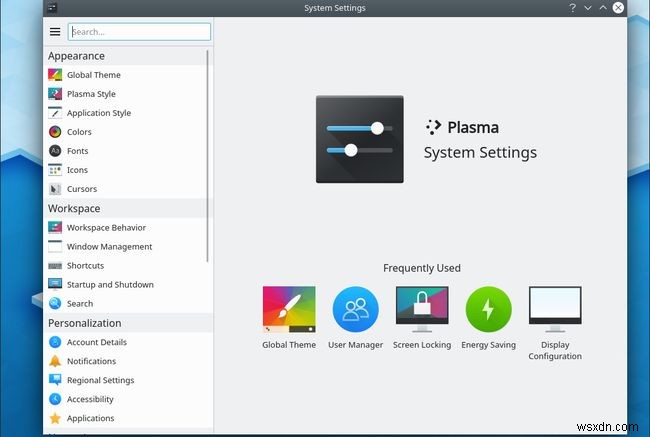The image size is (650, 437).
Task: Open User Manager from Frequently Used
Action: click(x=355, y=318)
